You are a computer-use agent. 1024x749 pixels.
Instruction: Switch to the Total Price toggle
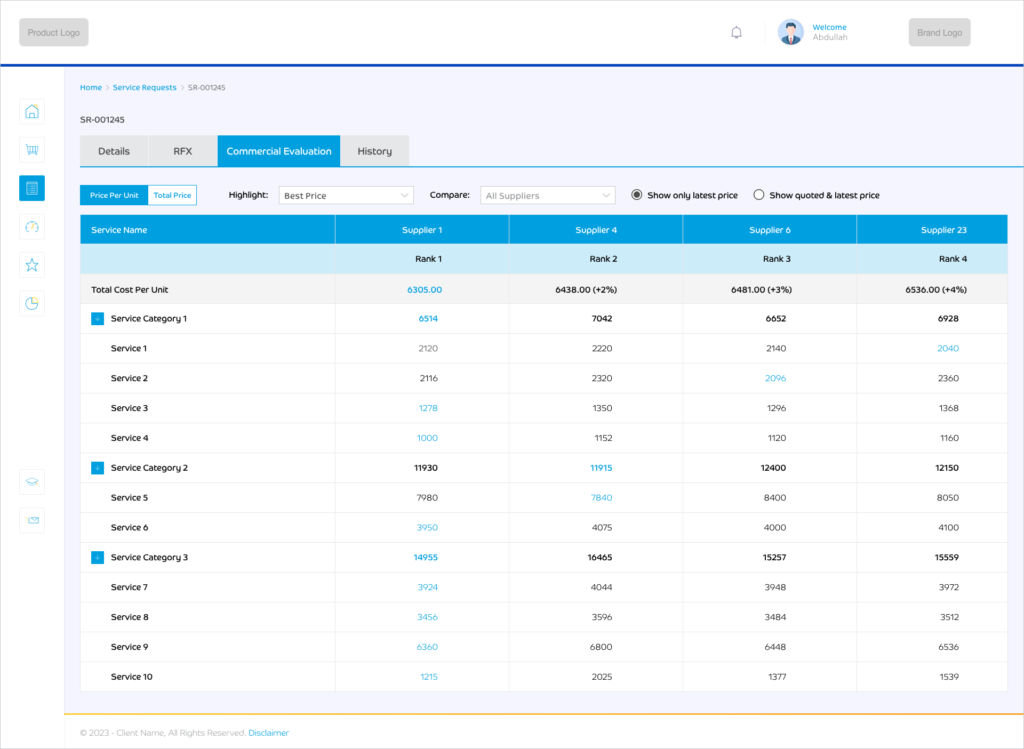tap(172, 195)
